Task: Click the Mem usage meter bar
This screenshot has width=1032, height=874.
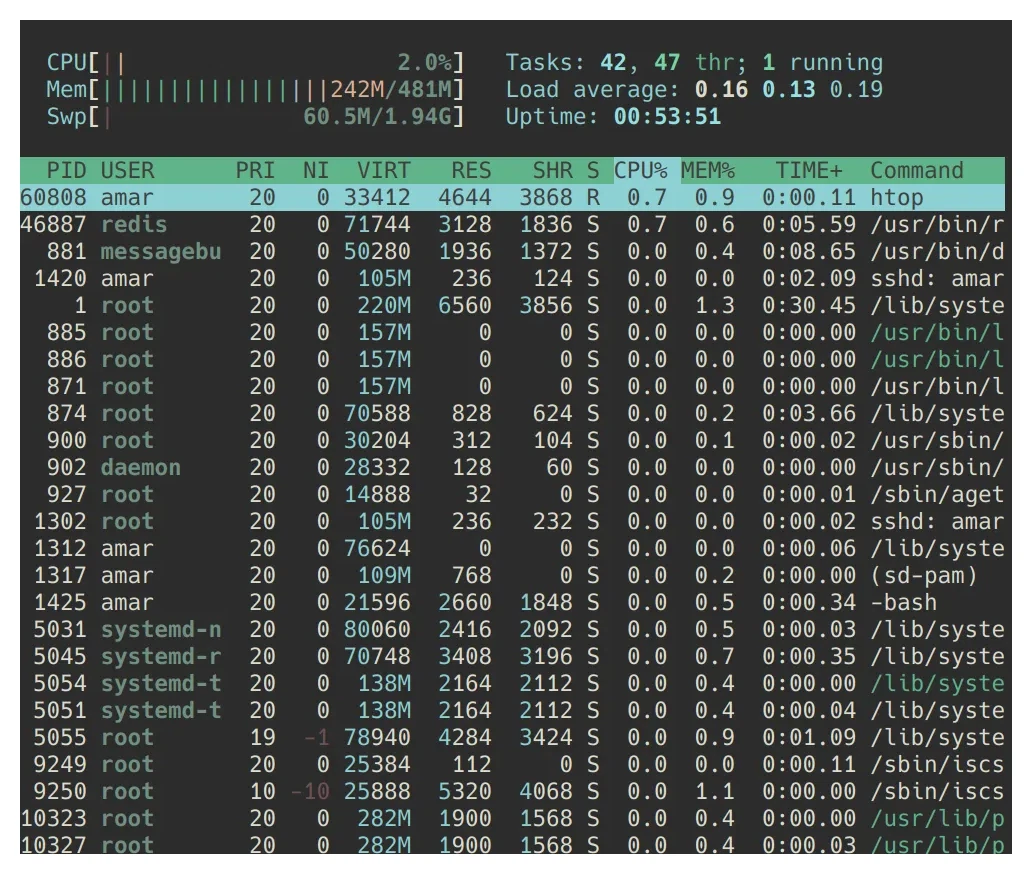Action: [255, 90]
